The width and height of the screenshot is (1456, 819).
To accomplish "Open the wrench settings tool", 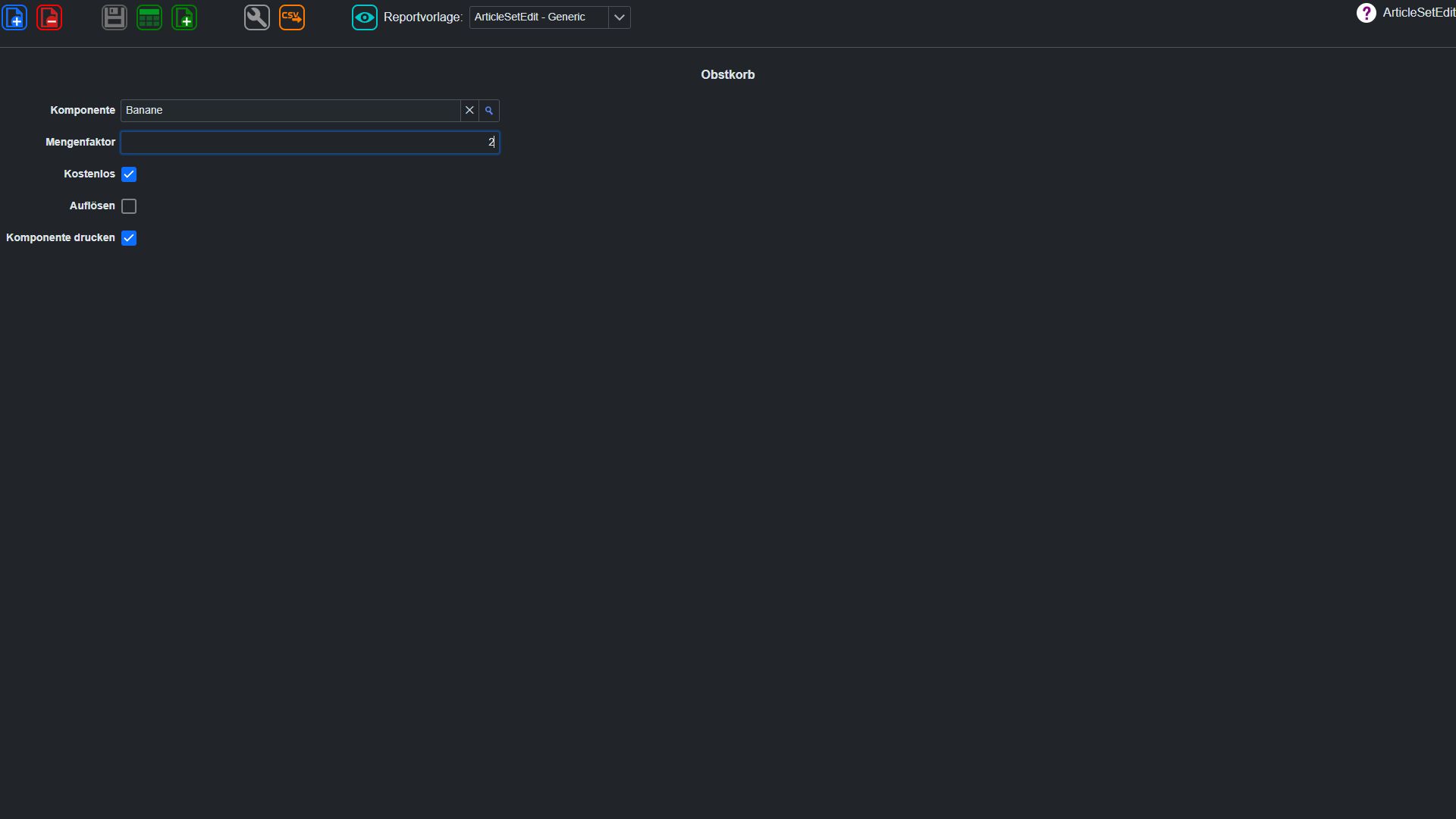I will [x=257, y=17].
